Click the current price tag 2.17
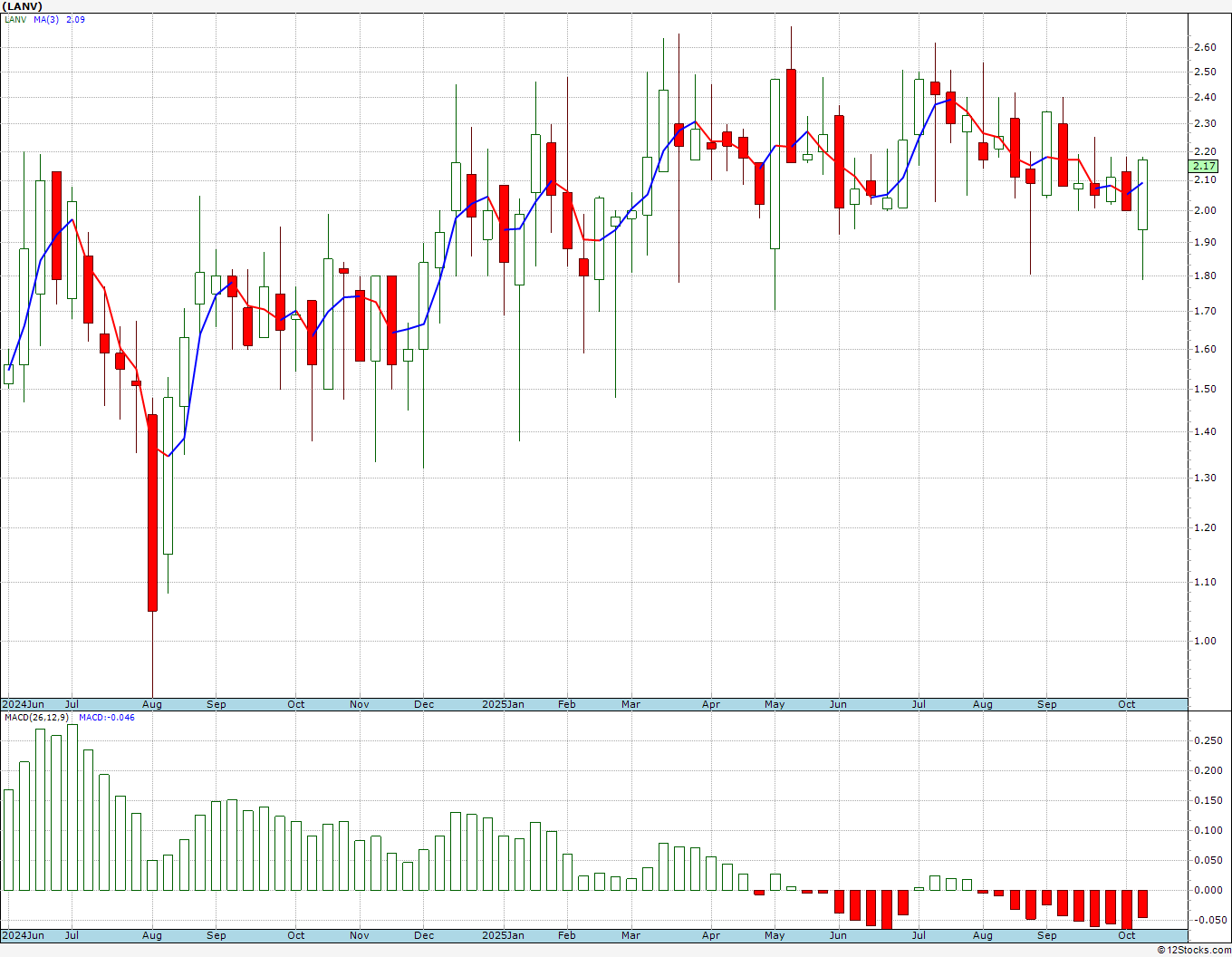 point(1204,167)
